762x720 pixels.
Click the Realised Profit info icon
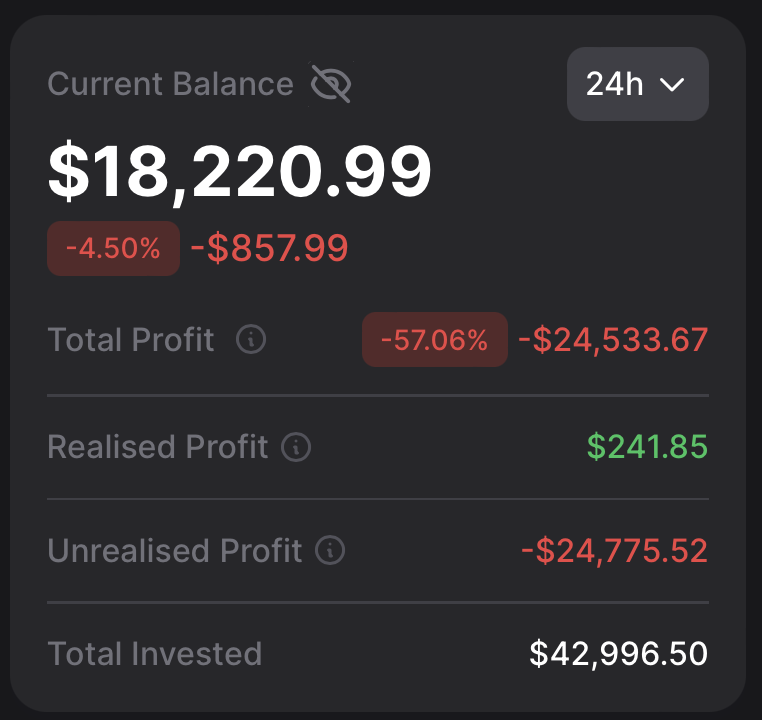pyautogui.click(x=296, y=447)
